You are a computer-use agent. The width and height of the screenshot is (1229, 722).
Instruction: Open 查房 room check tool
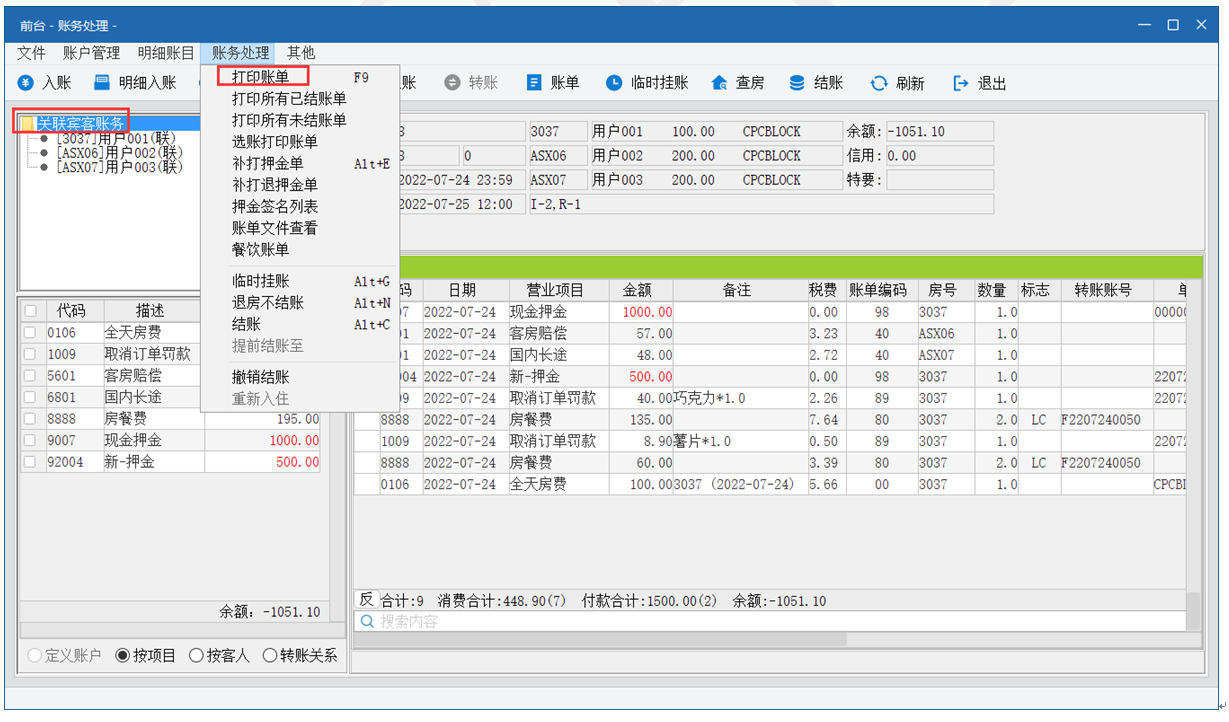[720, 83]
